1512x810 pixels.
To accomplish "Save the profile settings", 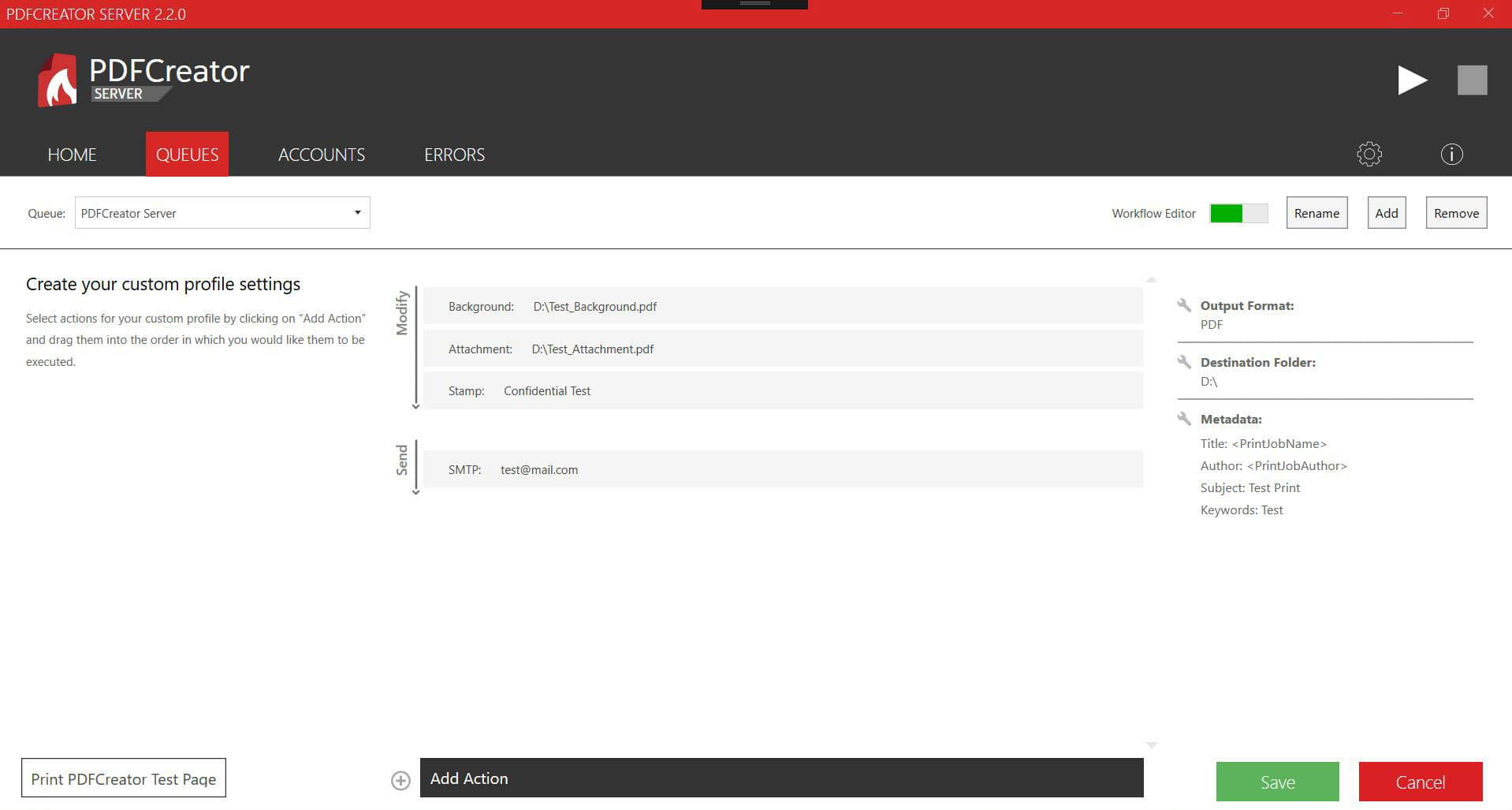I will [x=1277, y=782].
